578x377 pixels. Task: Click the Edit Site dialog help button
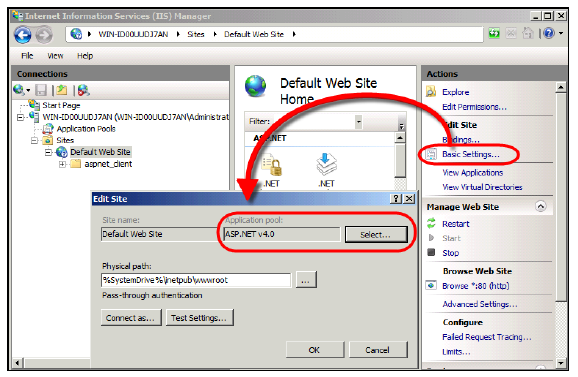[396, 199]
